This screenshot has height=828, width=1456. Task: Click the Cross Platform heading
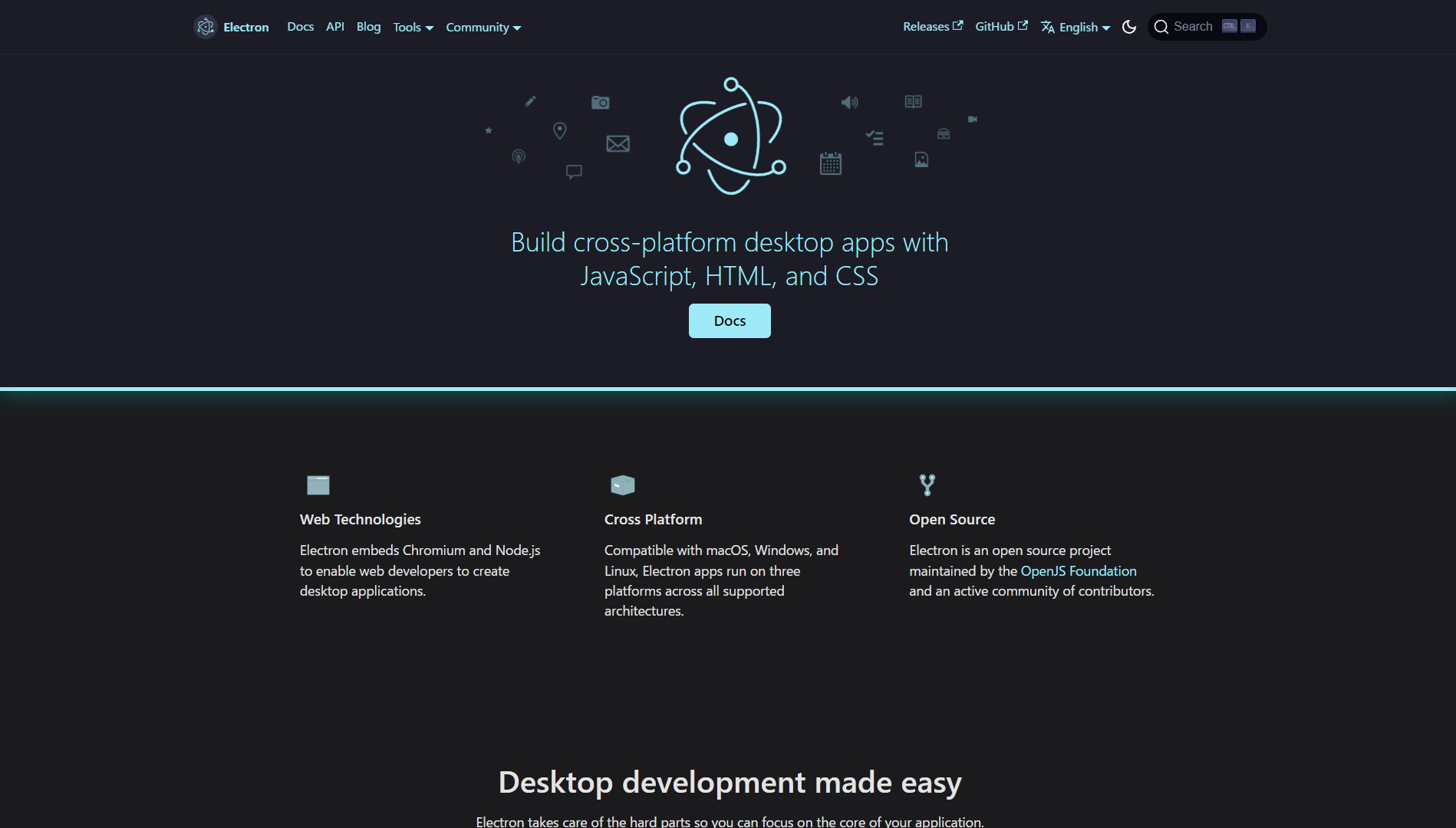tap(653, 519)
